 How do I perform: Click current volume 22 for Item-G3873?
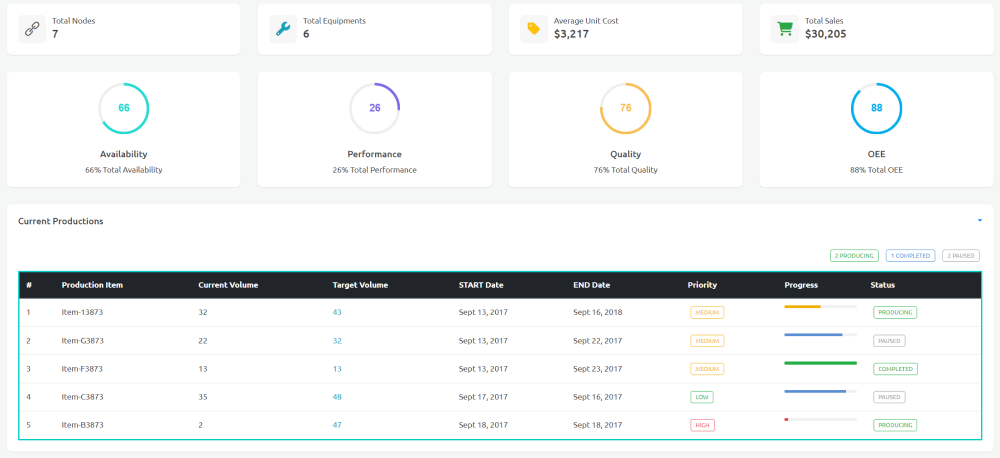203,341
